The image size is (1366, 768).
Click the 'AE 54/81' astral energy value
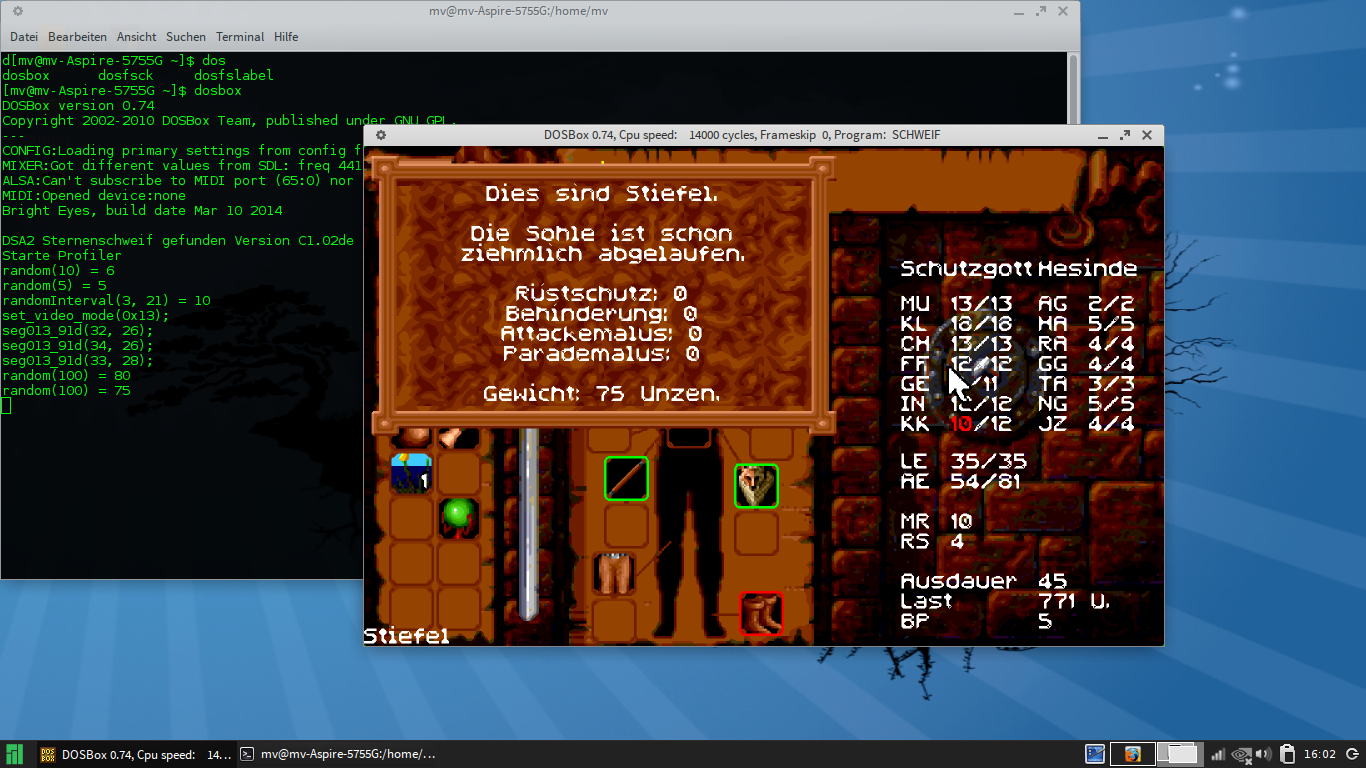click(963, 482)
